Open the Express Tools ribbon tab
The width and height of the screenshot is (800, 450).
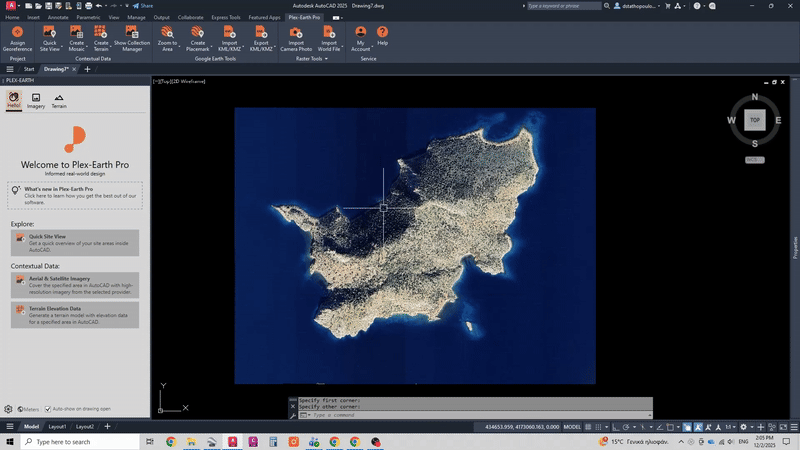coord(226,17)
